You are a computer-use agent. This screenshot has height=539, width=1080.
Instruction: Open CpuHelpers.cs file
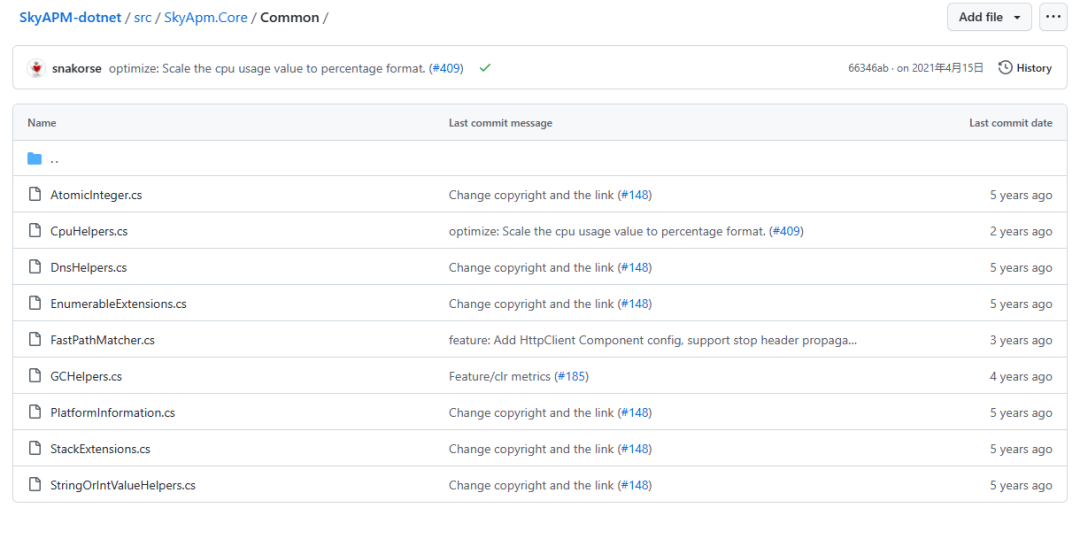(89, 231)
